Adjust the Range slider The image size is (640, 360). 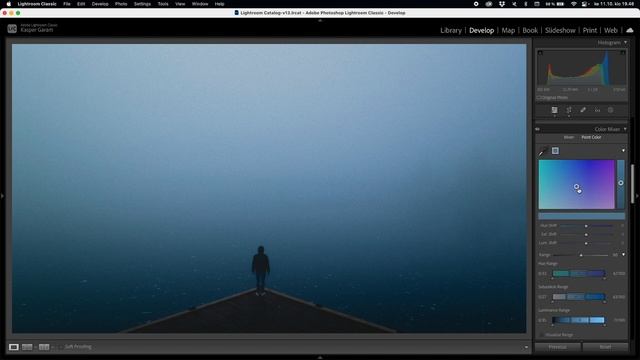pos(581,255)
